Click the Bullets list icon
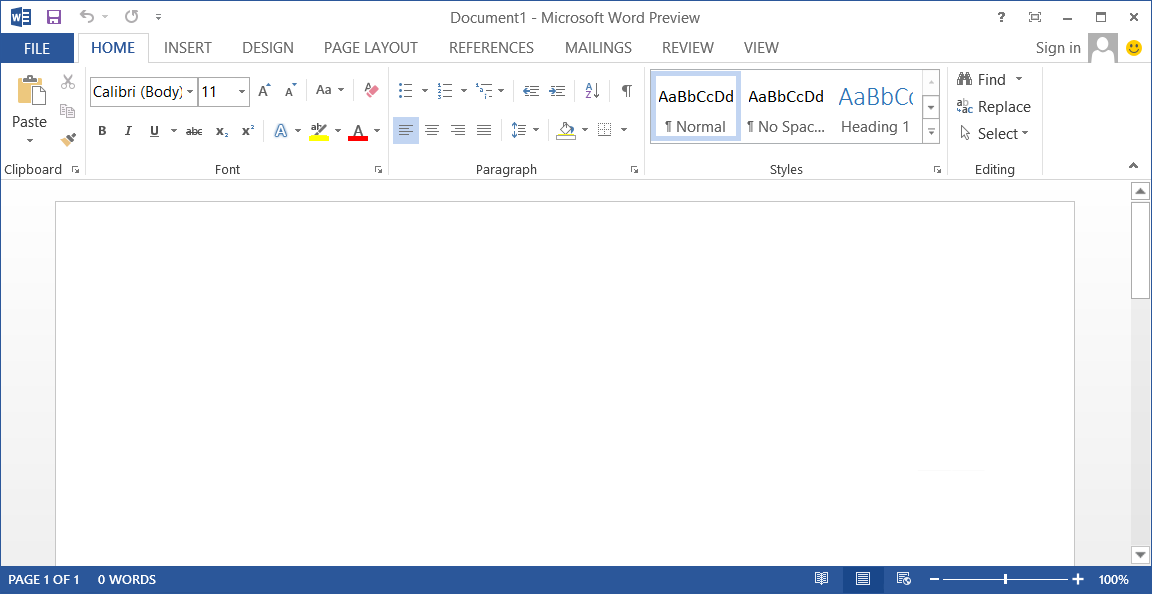 click(406, 90)
